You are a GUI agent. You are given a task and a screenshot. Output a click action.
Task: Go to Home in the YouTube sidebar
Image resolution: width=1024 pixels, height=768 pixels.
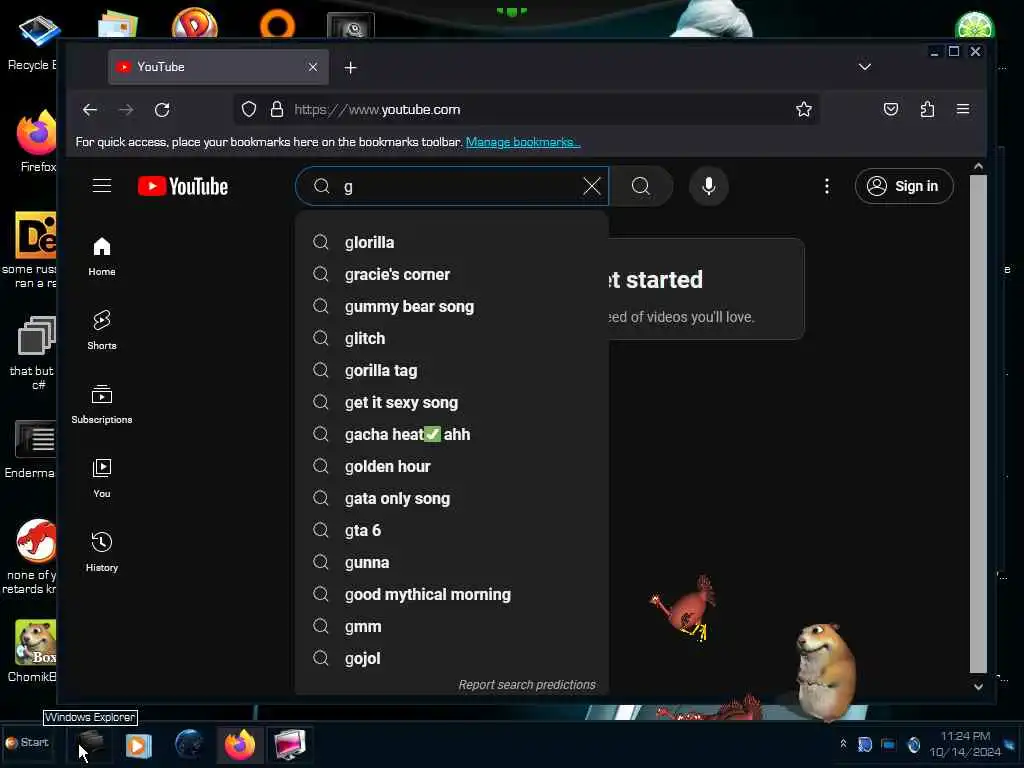coord(102,256)
